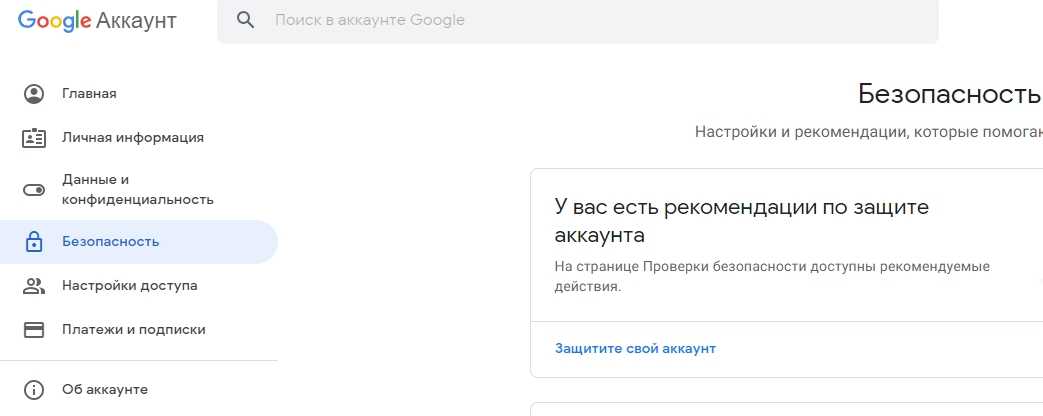Click the Данные и конфиденциальность toggle icon

pyautogui.click(x=34, y=190)
